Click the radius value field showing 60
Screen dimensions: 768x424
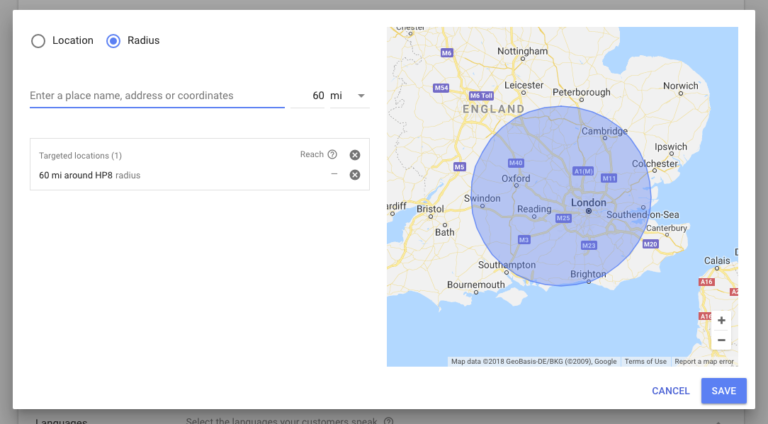[x=308, y=95]
